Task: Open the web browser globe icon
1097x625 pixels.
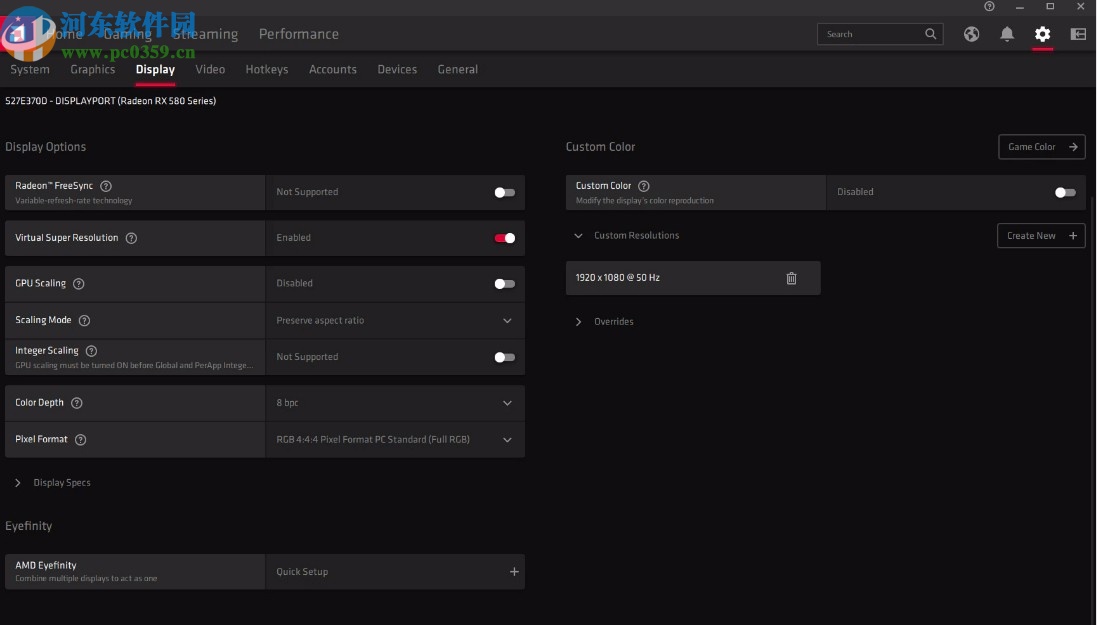Action: click(971, 34)
